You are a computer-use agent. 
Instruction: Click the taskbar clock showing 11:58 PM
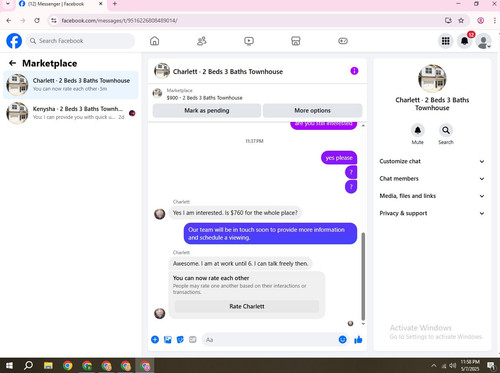pyautogui.click(x=470, y=365)
